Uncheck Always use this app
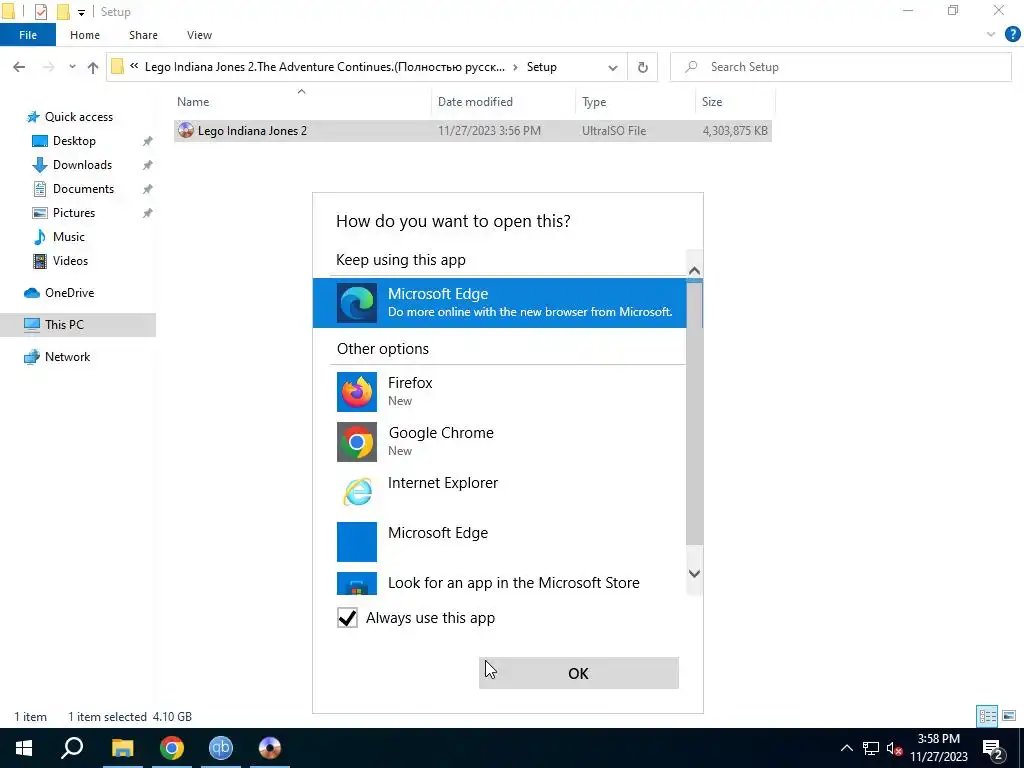 click(x=347, y=618)
